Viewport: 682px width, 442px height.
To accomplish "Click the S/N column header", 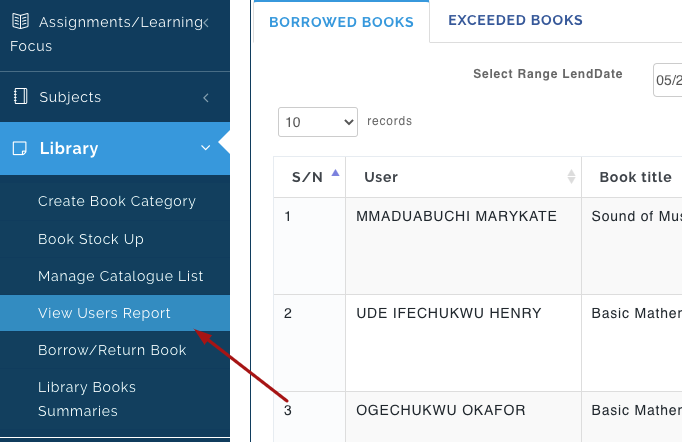I will pos(310,177).
